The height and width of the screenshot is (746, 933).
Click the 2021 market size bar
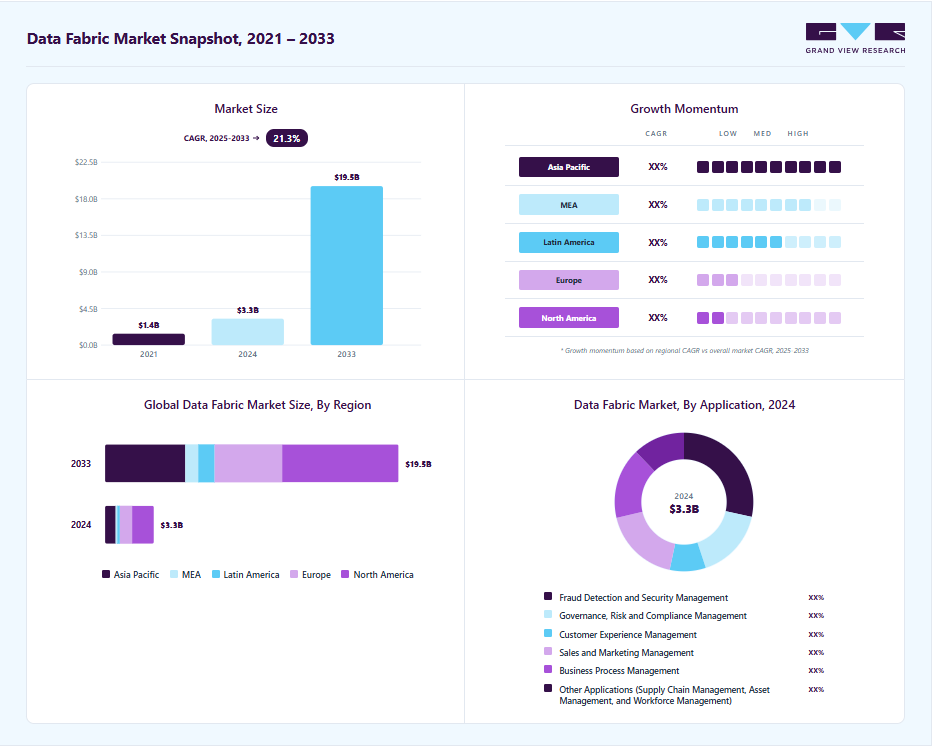(149, 339)
